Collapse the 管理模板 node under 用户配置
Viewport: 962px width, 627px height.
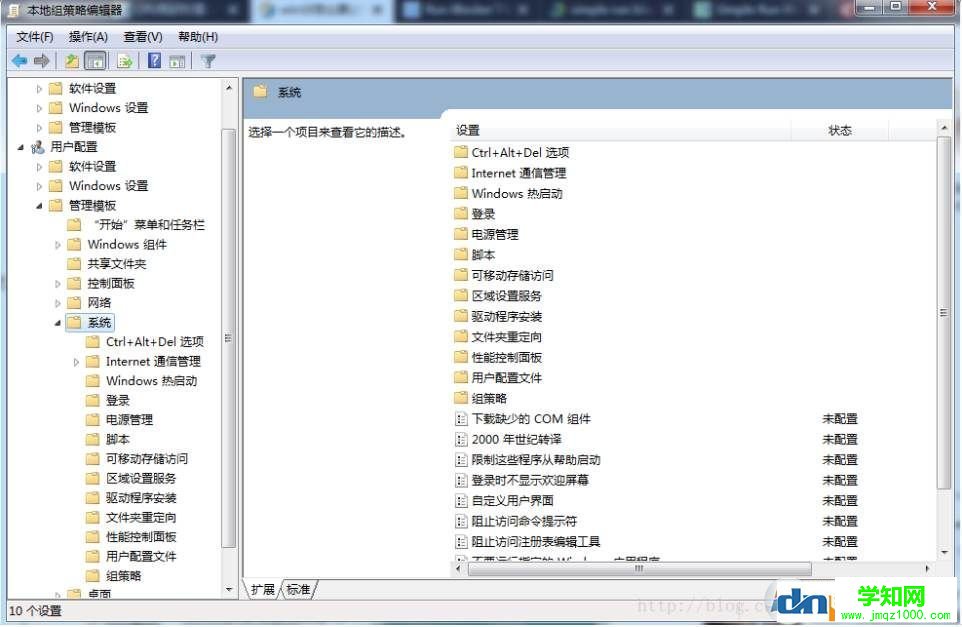pos(39,206)
